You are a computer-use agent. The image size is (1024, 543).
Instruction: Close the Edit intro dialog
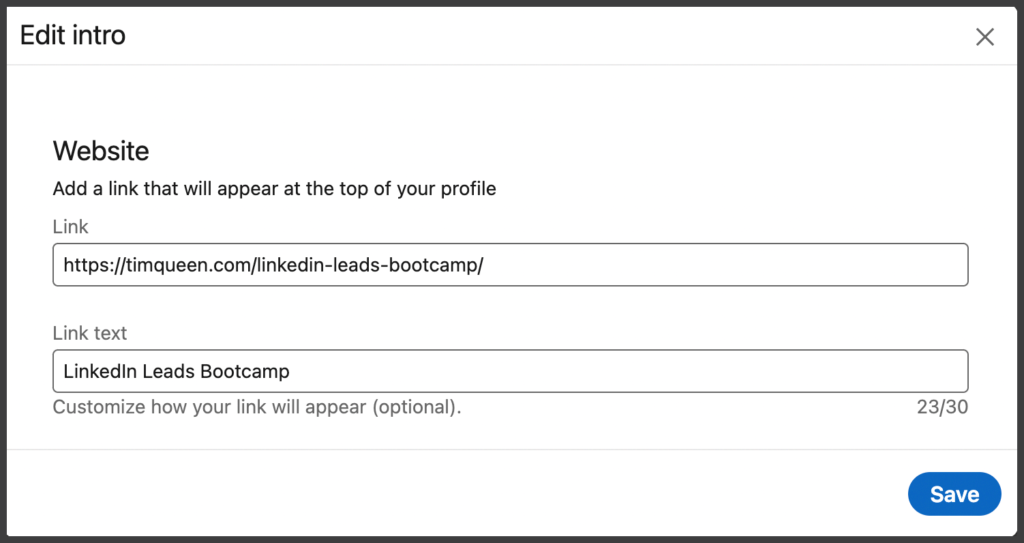coord(985,37)
